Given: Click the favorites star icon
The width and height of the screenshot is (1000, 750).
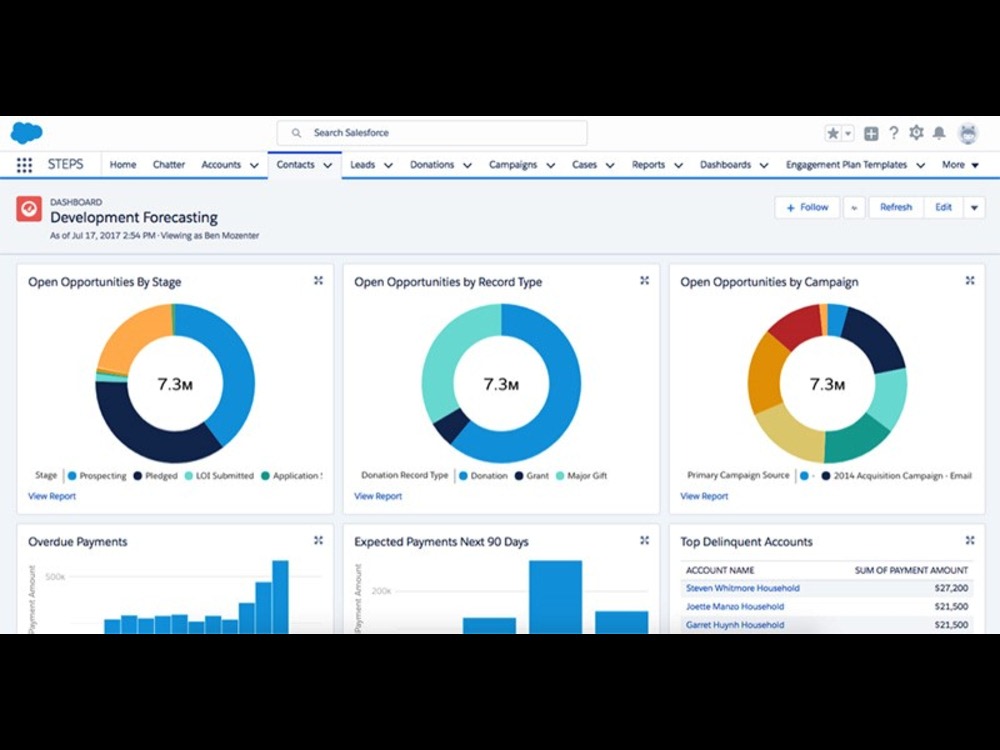Looking at the screenshot, I should click(x=832, y=133).
